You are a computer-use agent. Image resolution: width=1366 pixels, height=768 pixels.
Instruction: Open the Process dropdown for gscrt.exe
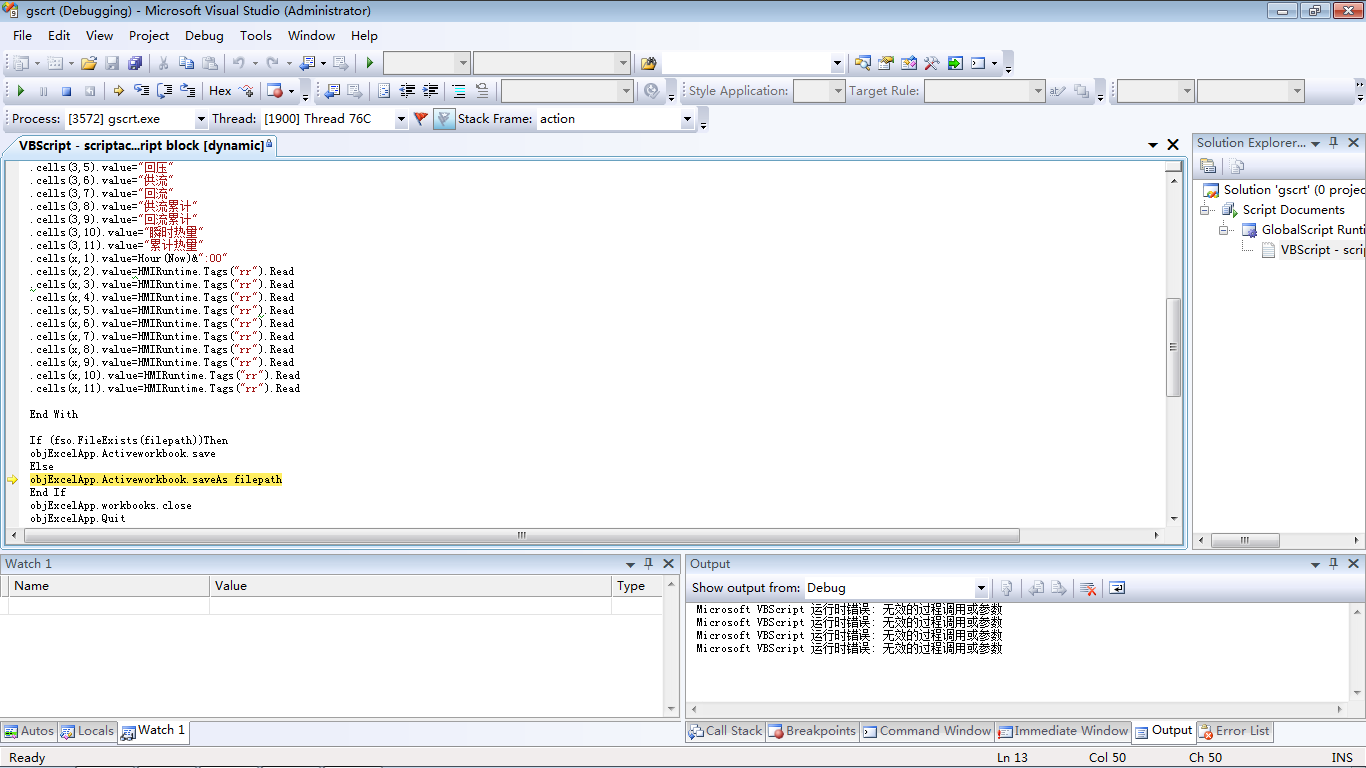click(x=199, y=119)
